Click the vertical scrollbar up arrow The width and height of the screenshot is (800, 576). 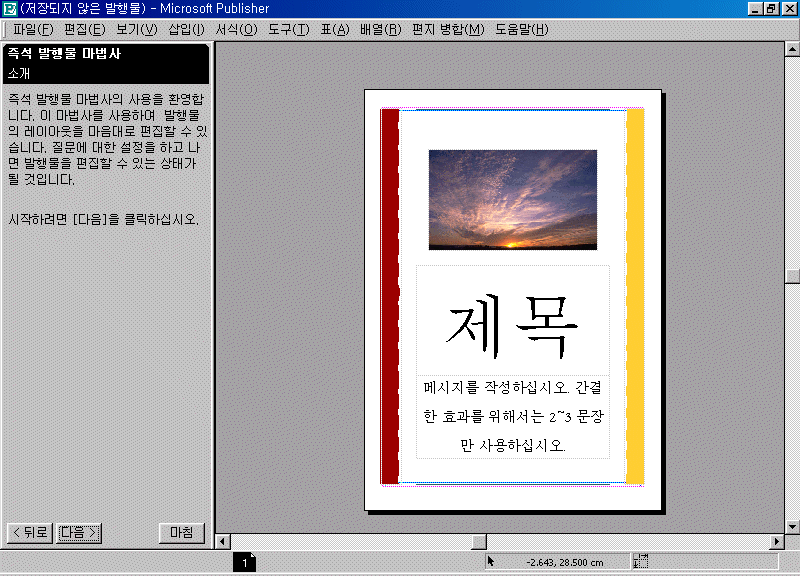point(792,48)
